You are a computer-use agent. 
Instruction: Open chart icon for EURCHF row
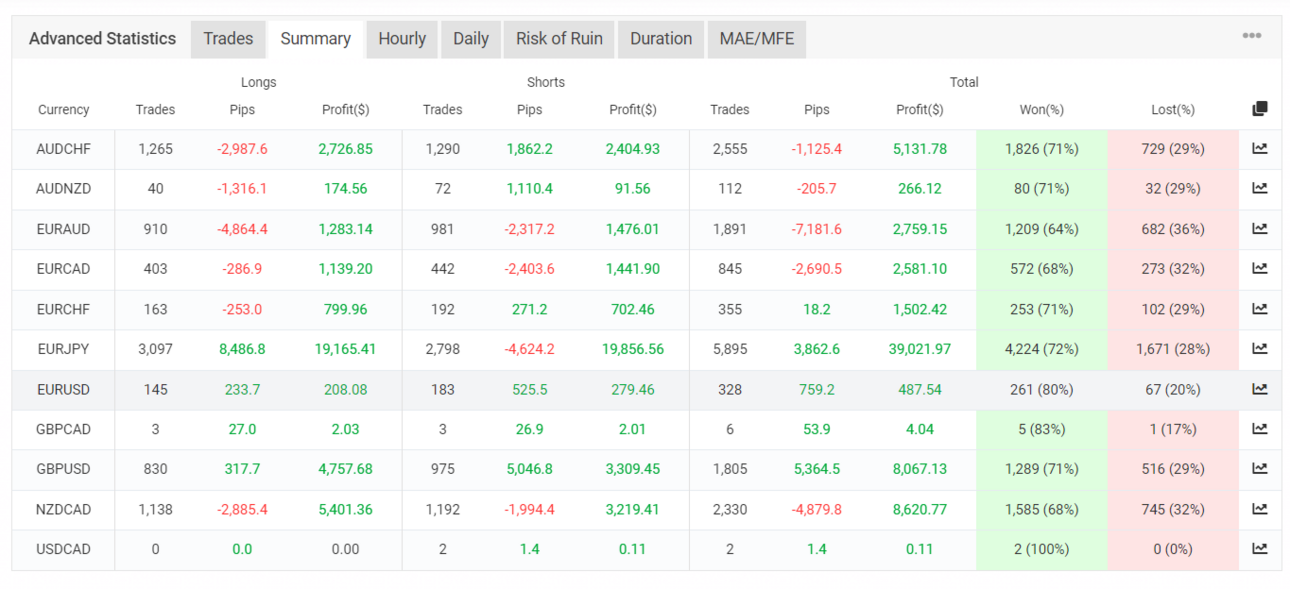click(x=1259, y=309)
